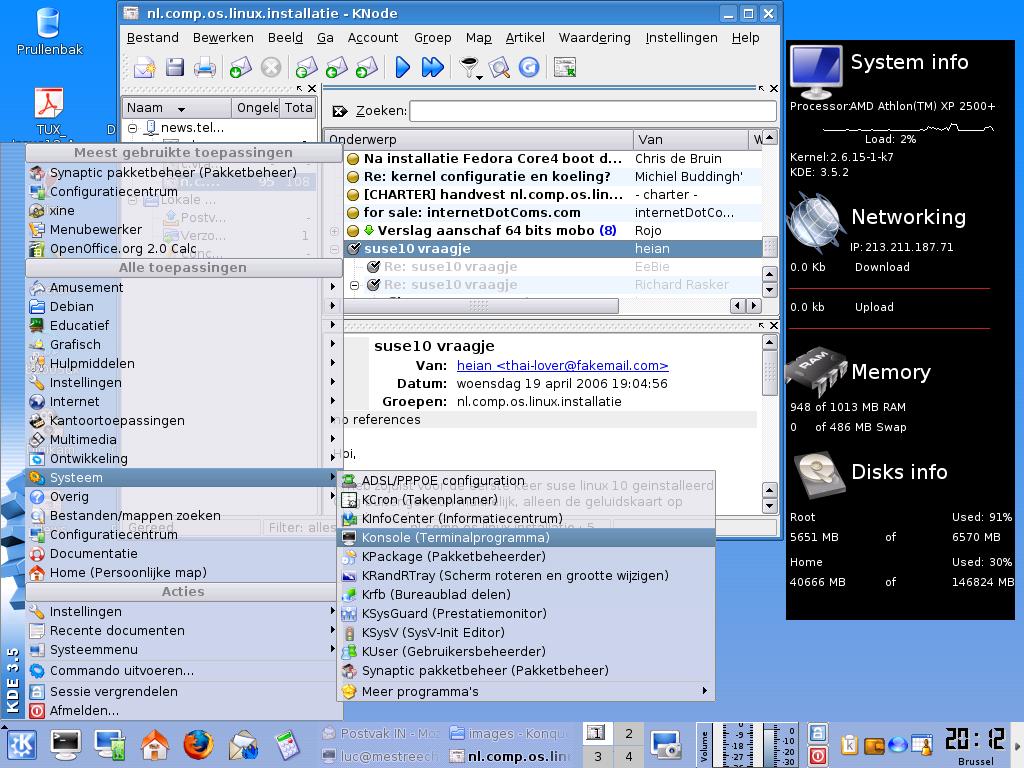The width and height of the screenshot is (1024, 768).
Task: Launch Firefox from the panel
Action: (x=199, y=744)
